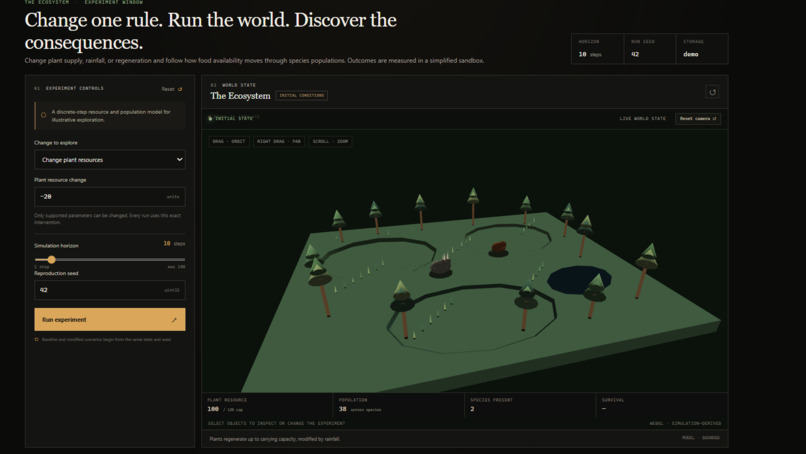Click the 'INITIAL STATE' status indicator
806x454 pixels.
click(x=231, y=119)
